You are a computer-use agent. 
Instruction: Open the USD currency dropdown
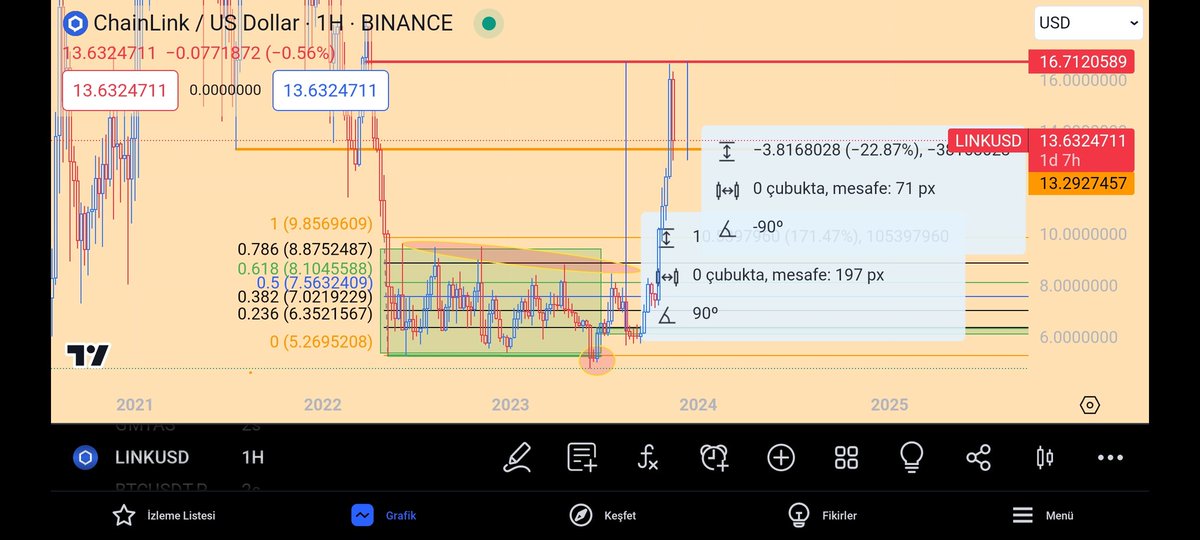coord(1089,22)
